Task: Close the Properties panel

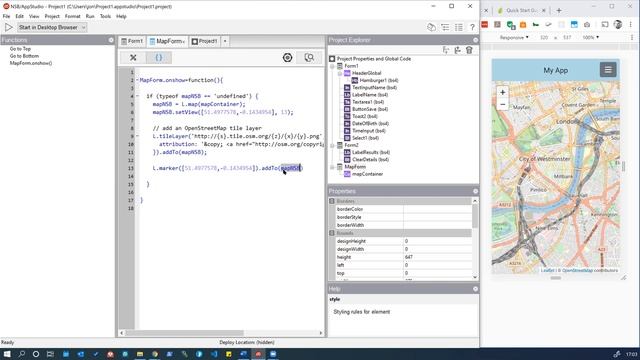Action: (x=476, y=191)
